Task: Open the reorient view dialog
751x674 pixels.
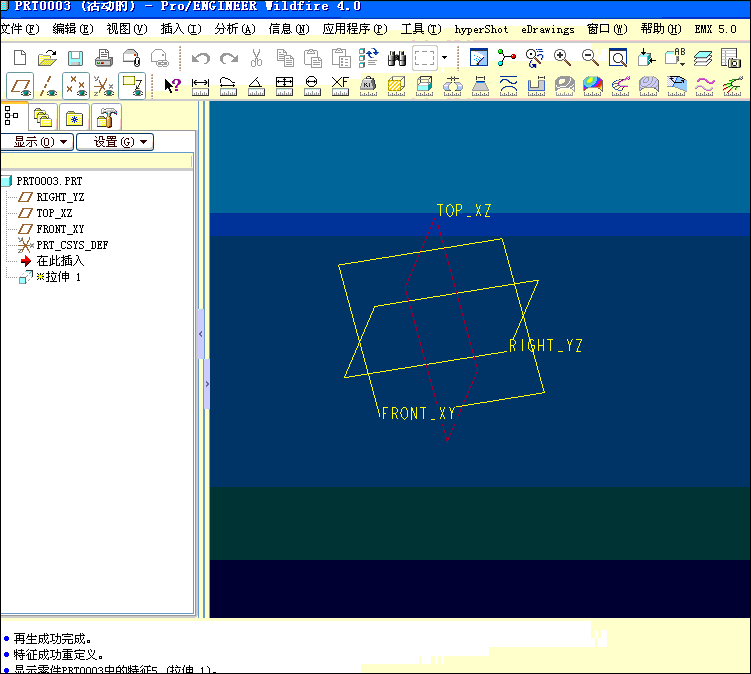Action: point(646,58)
